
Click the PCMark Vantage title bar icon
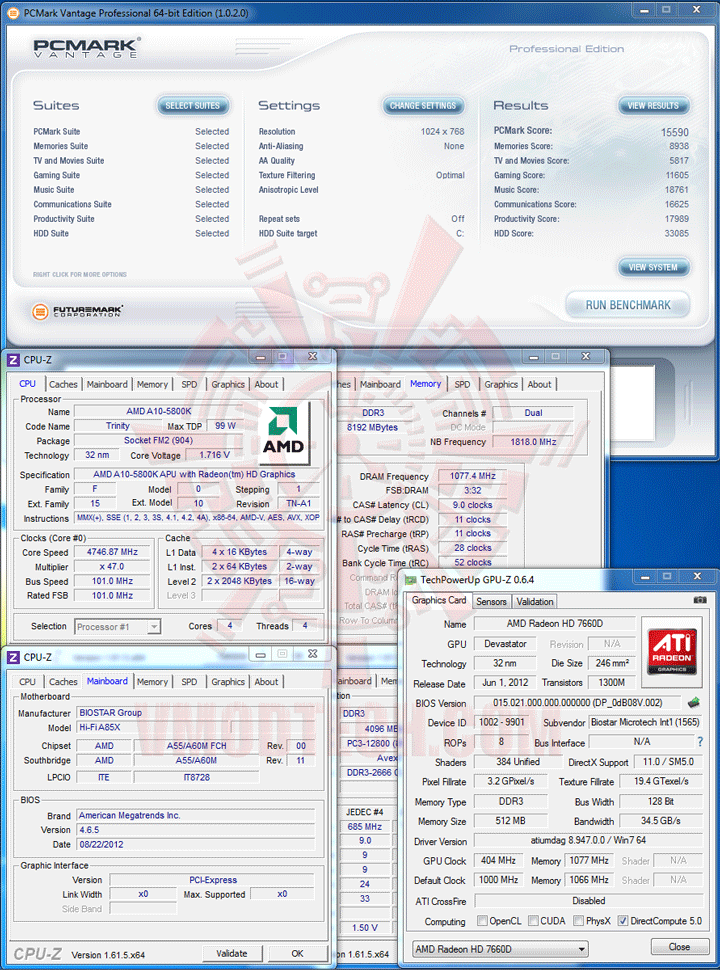pos(12,12)
